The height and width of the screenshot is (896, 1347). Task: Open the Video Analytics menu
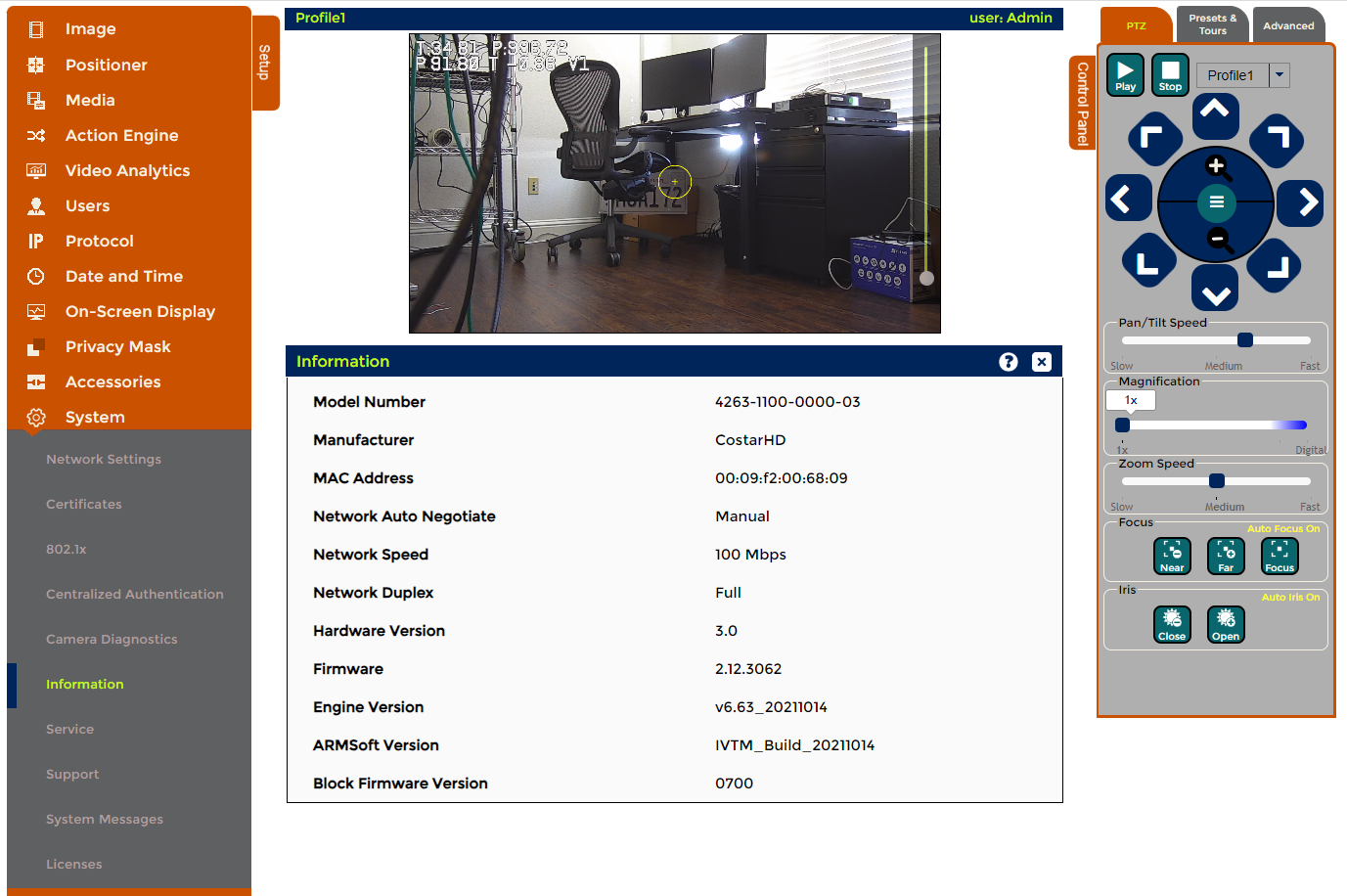(x=127, y=170)
